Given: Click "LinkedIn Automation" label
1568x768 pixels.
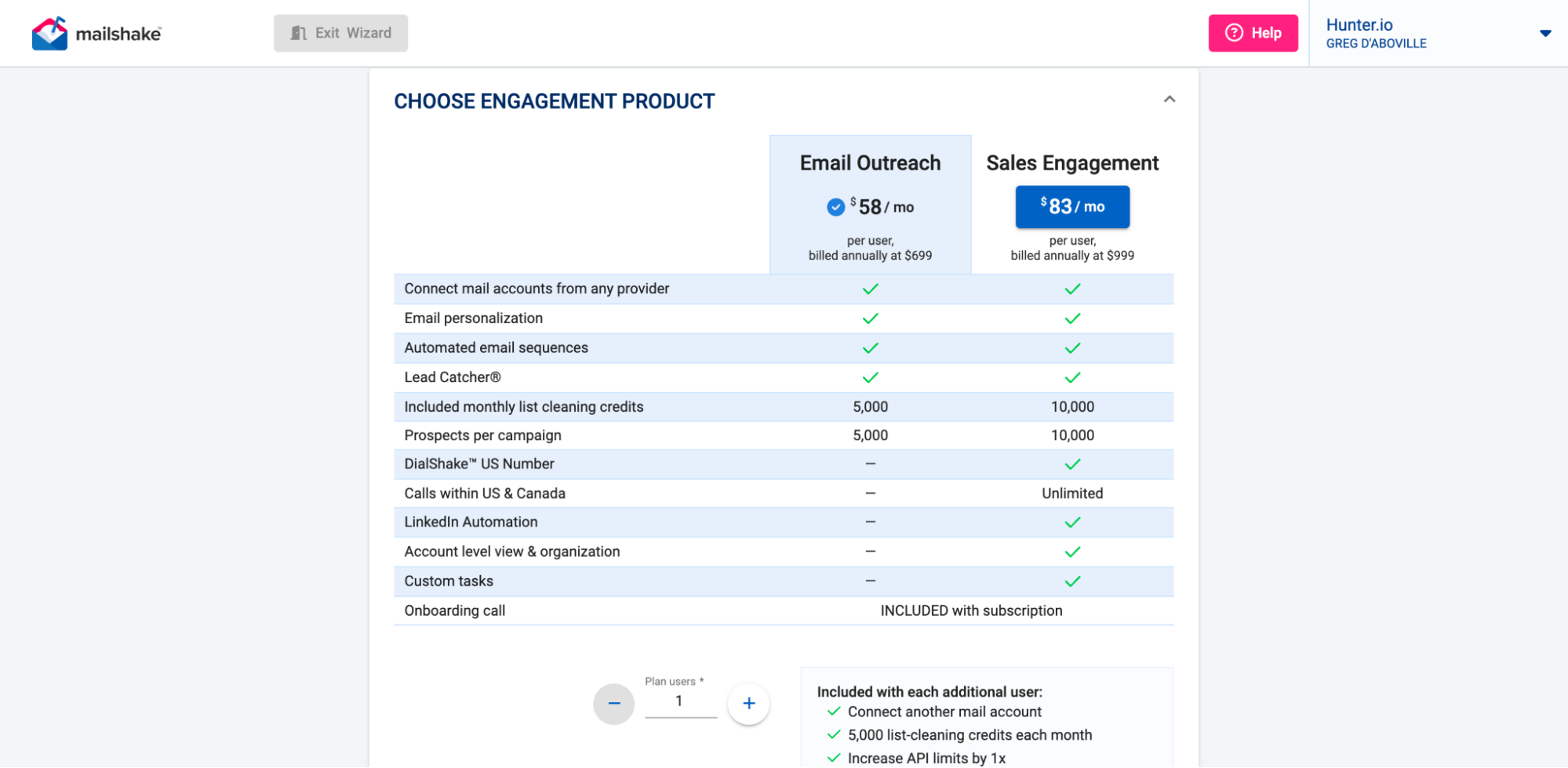Looking at the screenshot, I should coord(471,522).
